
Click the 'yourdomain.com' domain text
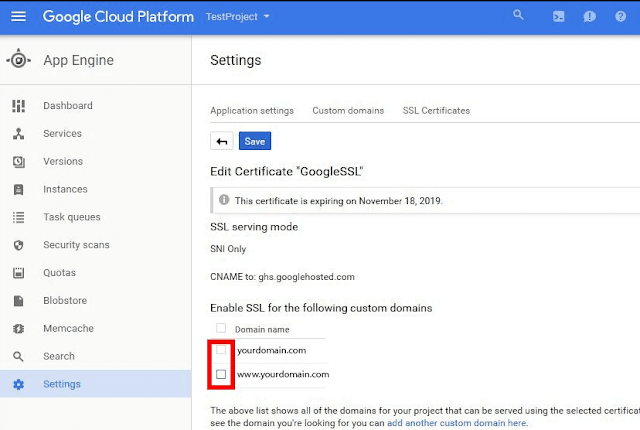271,350
